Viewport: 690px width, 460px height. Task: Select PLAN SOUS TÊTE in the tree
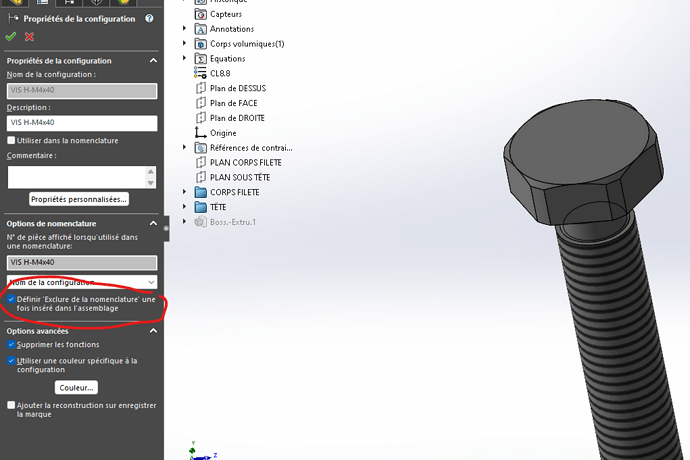click(x=239, y=177)
